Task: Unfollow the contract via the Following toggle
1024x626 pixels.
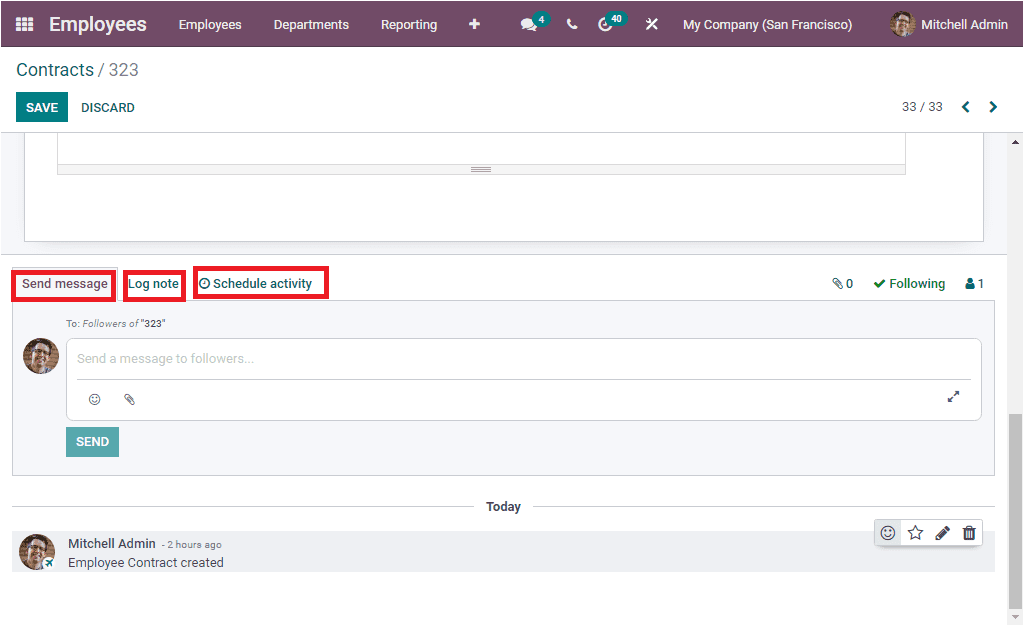Action: pyautogui.click(x=908, y=283)
